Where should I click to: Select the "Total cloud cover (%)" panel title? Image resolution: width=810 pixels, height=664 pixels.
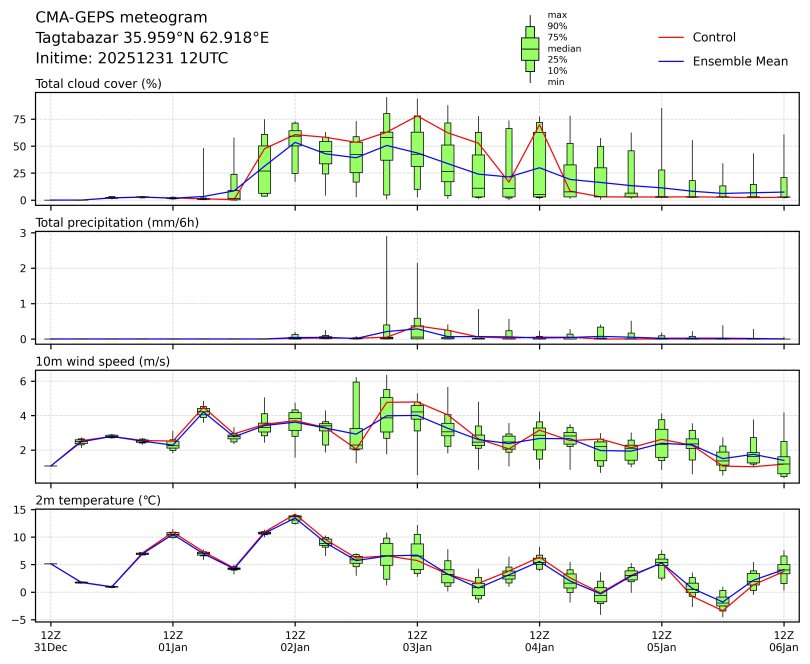pyautogui.click(x=99, y=83)
